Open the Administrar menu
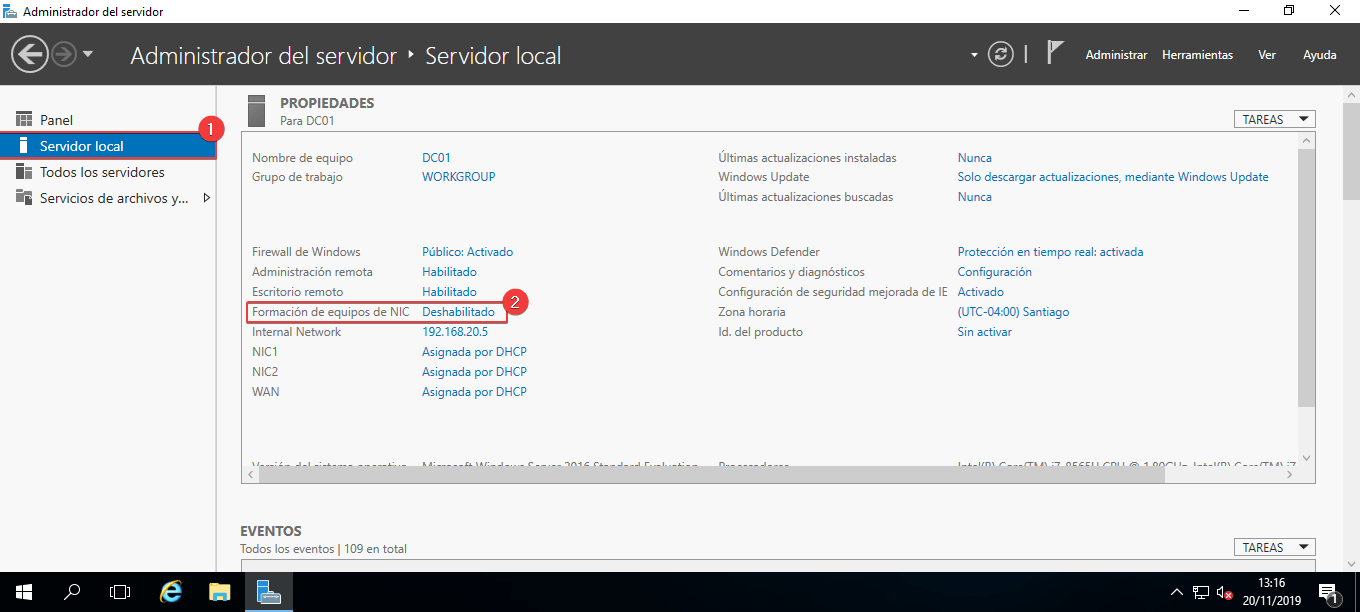Image resolution: width=1360 pixels, height=612 pixels. tap(1116, 55)
